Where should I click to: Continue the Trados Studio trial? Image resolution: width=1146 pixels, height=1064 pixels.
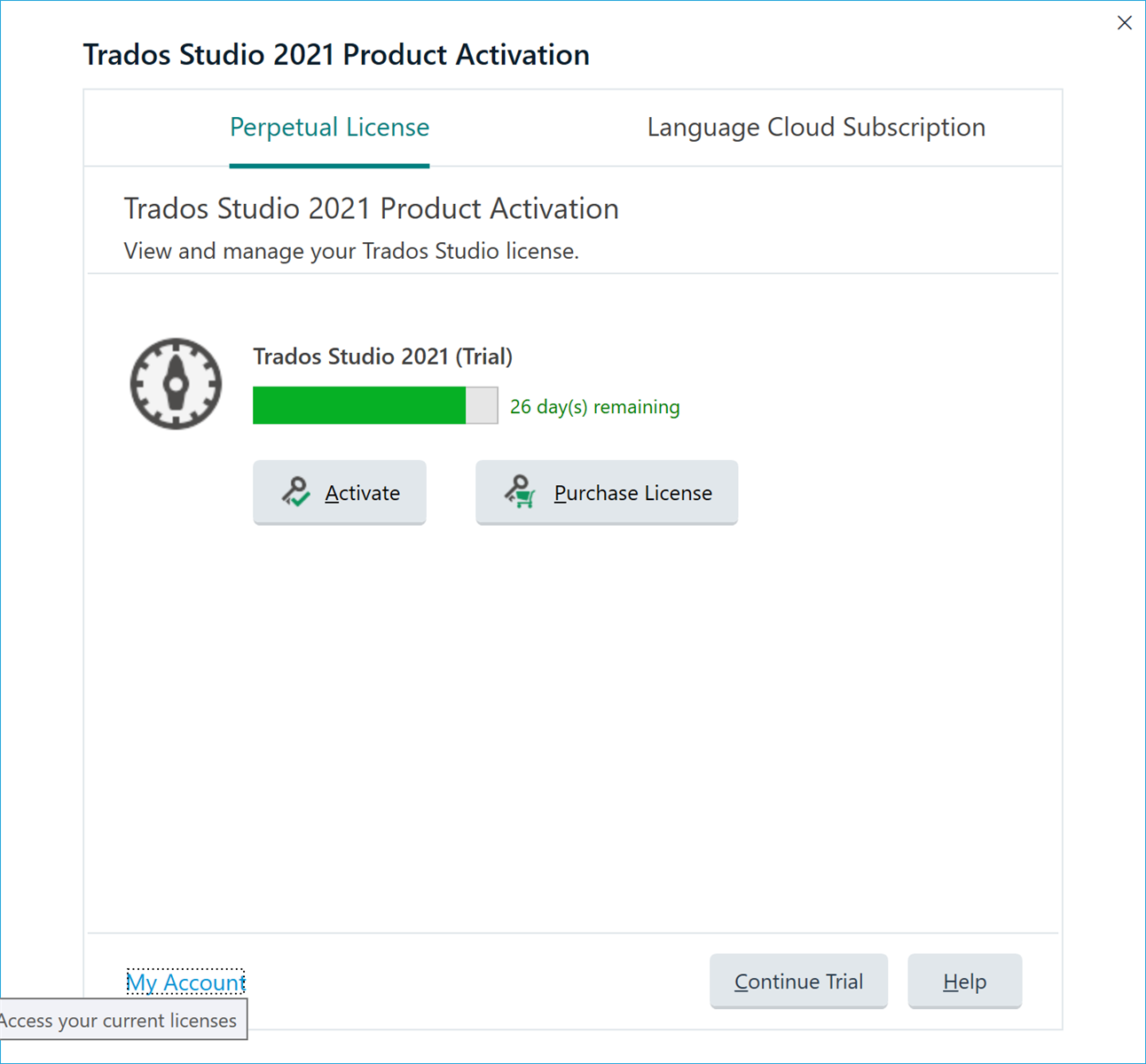797,981
